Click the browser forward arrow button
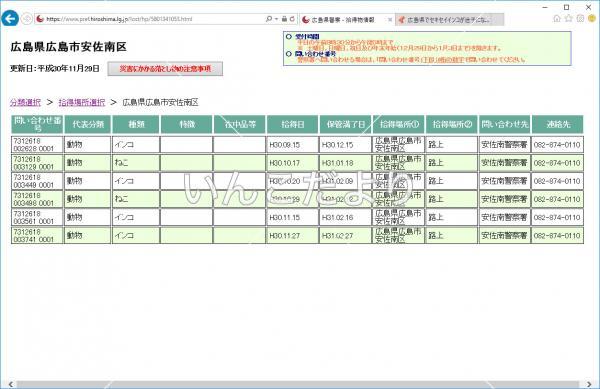 (x=26, y=19)
